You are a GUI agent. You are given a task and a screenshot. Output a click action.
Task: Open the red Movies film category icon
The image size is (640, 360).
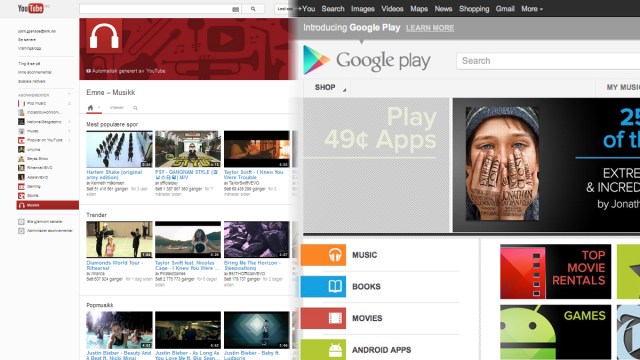pos(323,318)
